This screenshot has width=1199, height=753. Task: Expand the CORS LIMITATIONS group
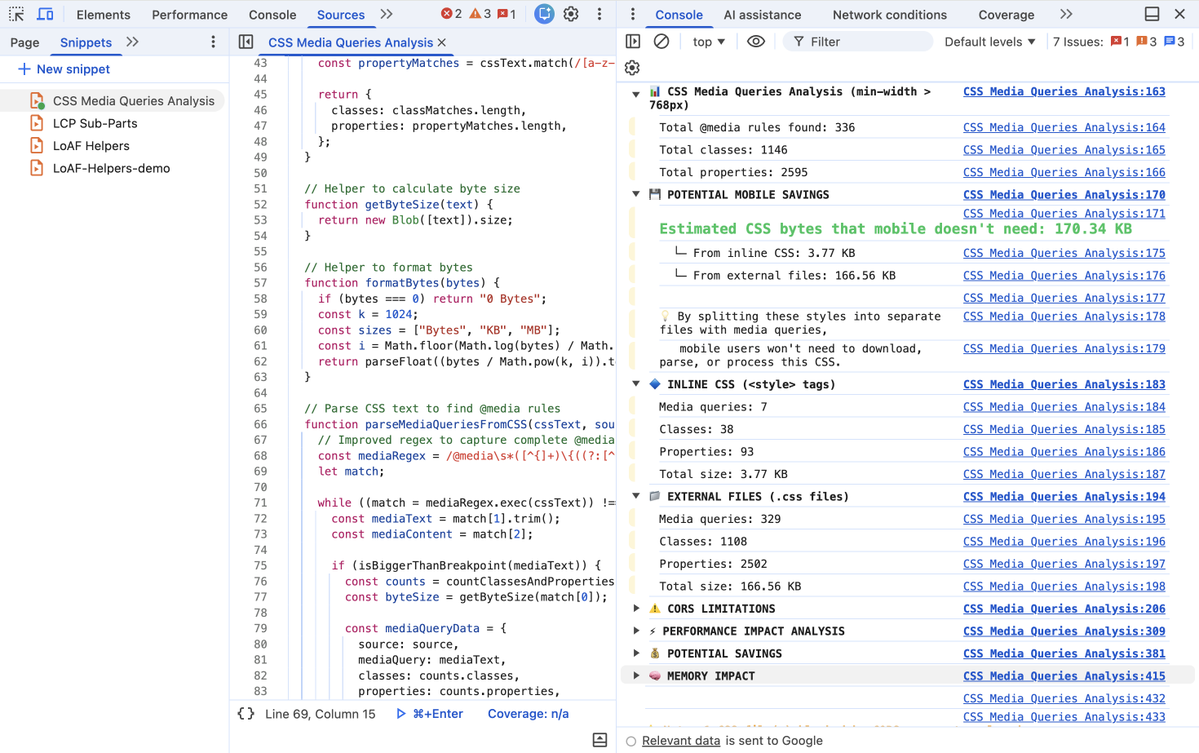click(636, 609)
